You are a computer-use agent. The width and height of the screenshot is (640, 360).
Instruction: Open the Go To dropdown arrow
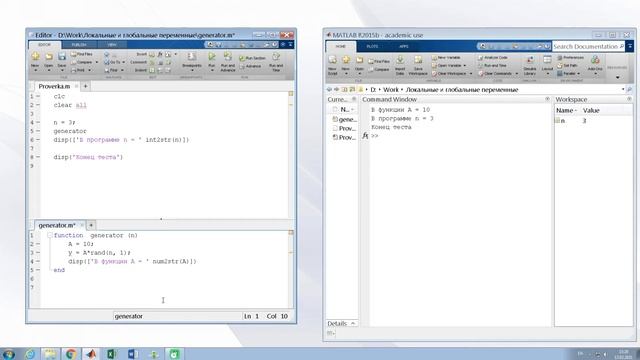[124, 62]
